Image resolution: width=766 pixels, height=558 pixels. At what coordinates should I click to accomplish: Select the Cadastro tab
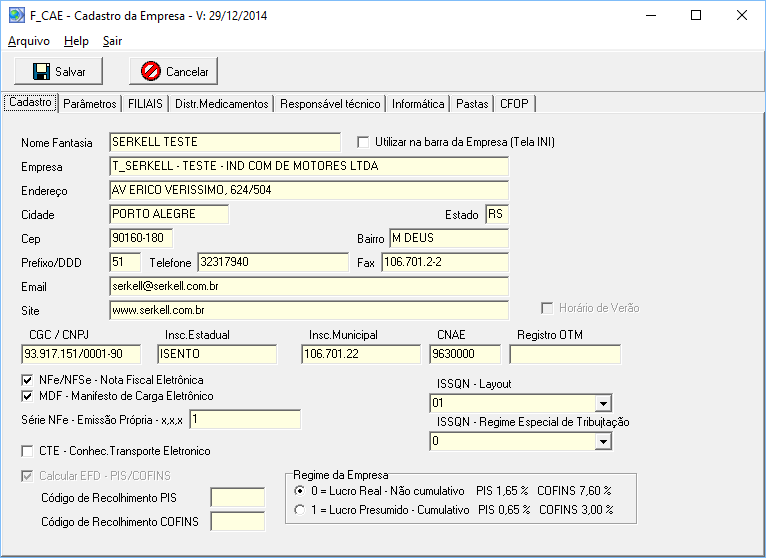tap(30, 102)
